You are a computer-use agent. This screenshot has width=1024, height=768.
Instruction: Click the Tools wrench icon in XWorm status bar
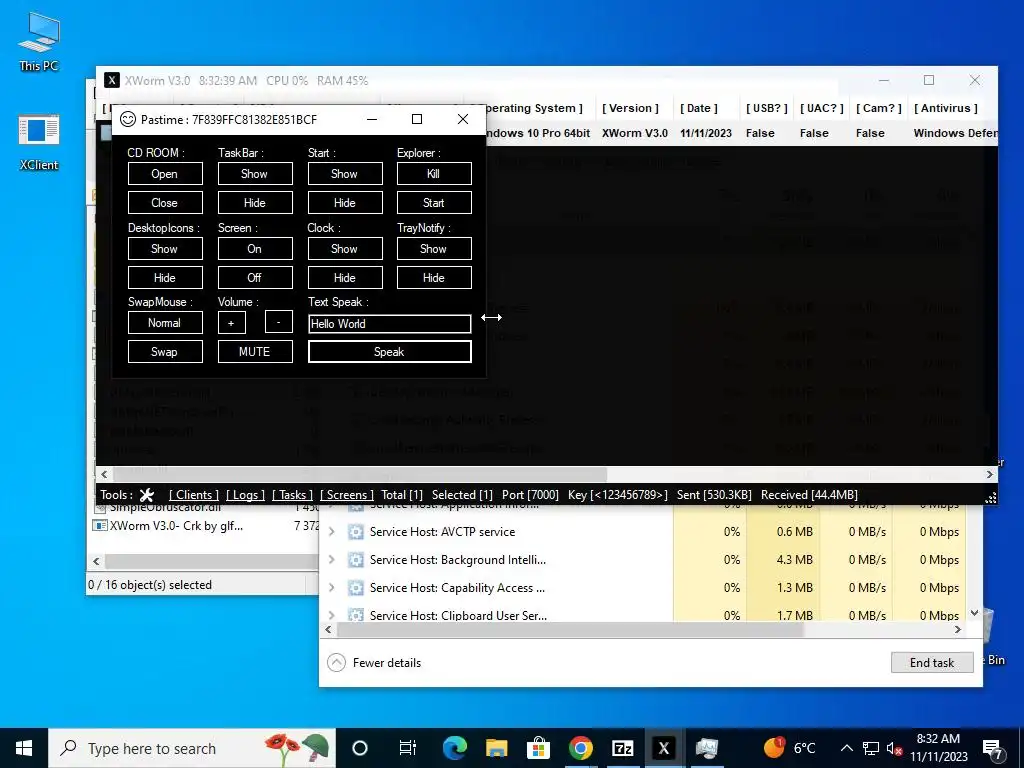tap(147, 495)
